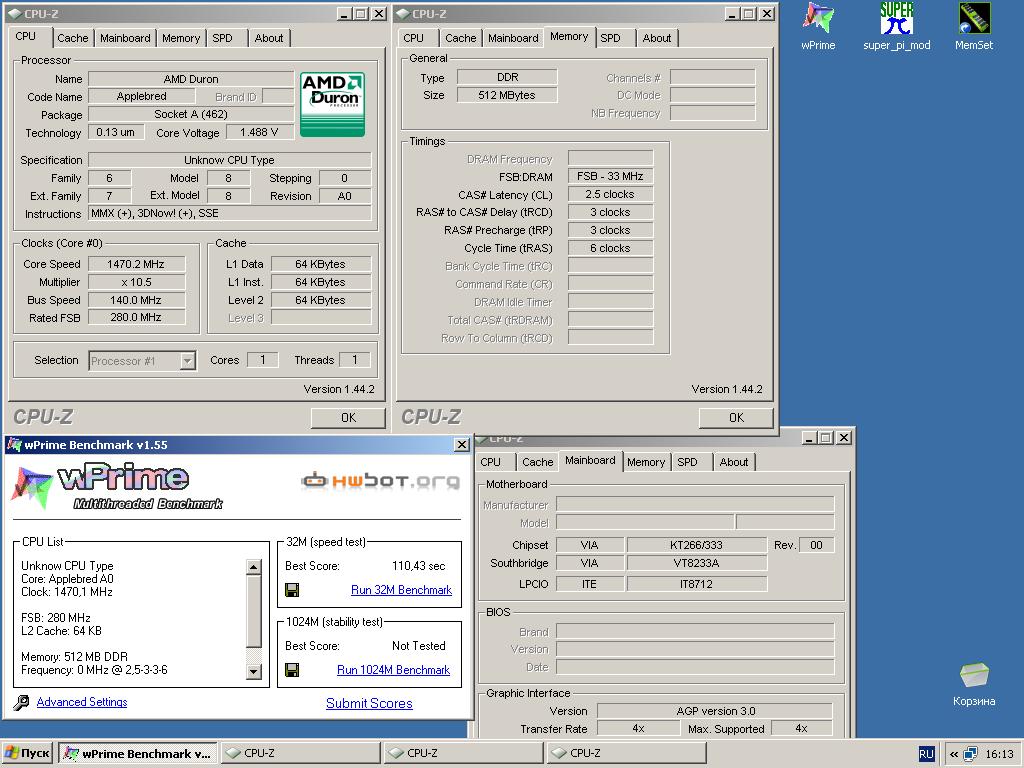Switch to Cache tab in the Mainboard window

(x=537, y=462)
